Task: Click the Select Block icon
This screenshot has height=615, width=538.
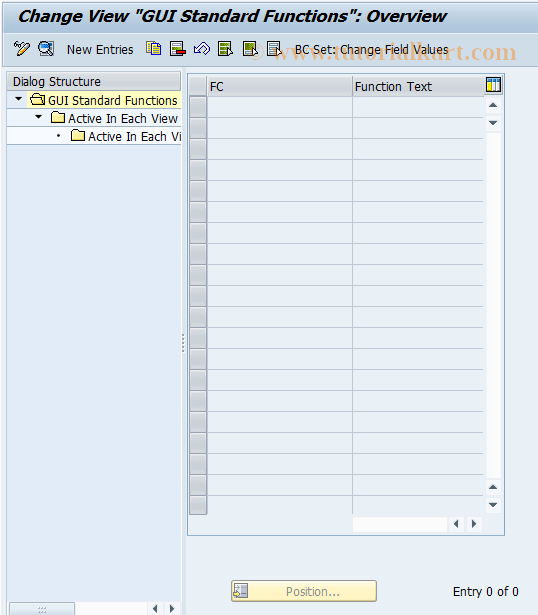Action: tap(250, 49)
